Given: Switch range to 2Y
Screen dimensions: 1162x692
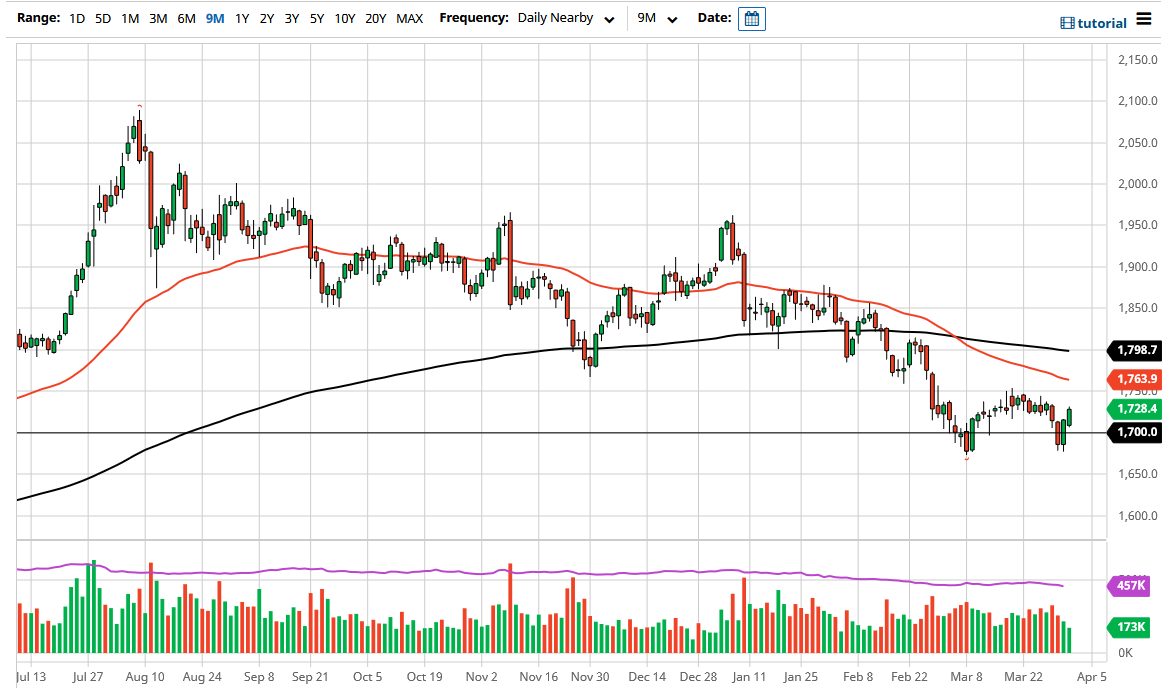Looking at the screenshot, I should coord(267,19).
